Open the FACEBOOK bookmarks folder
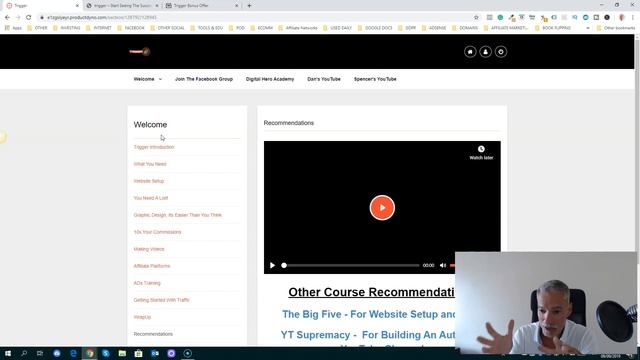Image resolution: width=640 pixels, height=360 pixels. [x=131, y=28]
